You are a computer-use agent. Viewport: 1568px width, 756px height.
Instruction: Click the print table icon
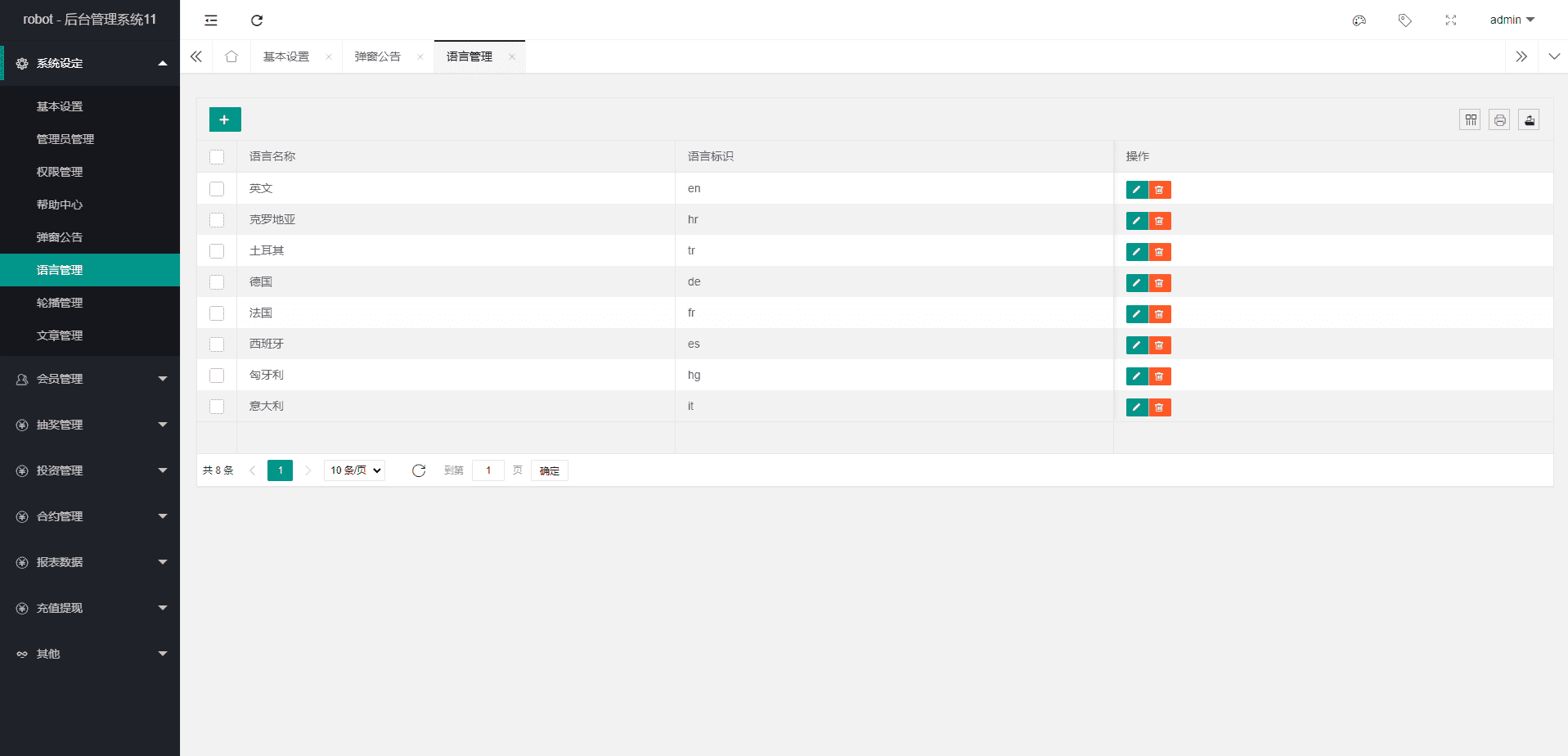pos(1499,120)
